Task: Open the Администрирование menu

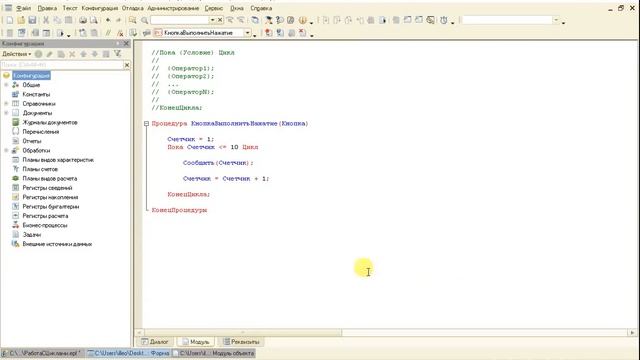Action: click(x=173, y=8)
